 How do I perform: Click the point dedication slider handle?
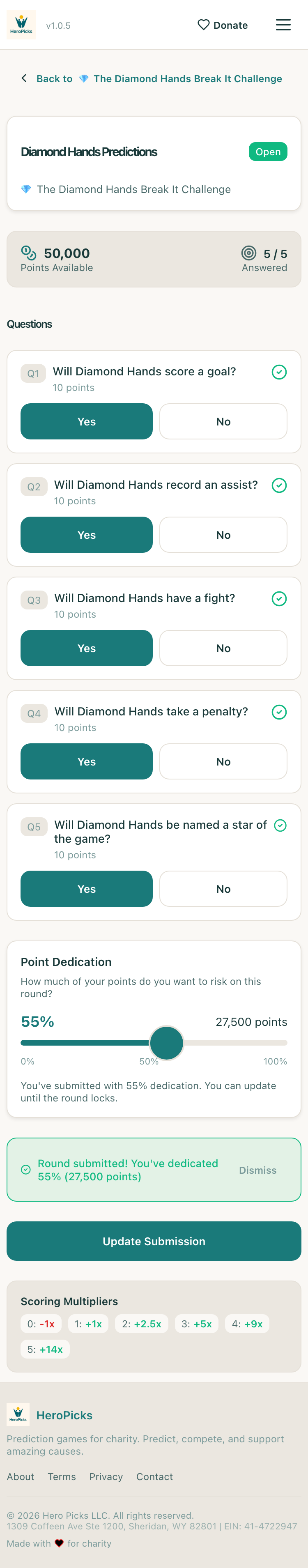(x=166, y=1043)
